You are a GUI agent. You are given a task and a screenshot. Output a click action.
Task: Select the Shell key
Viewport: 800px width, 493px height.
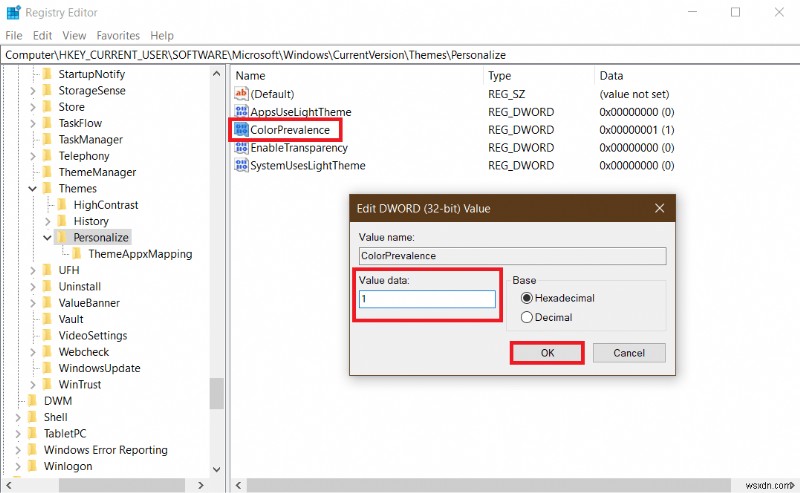click(x=56, y=417)
